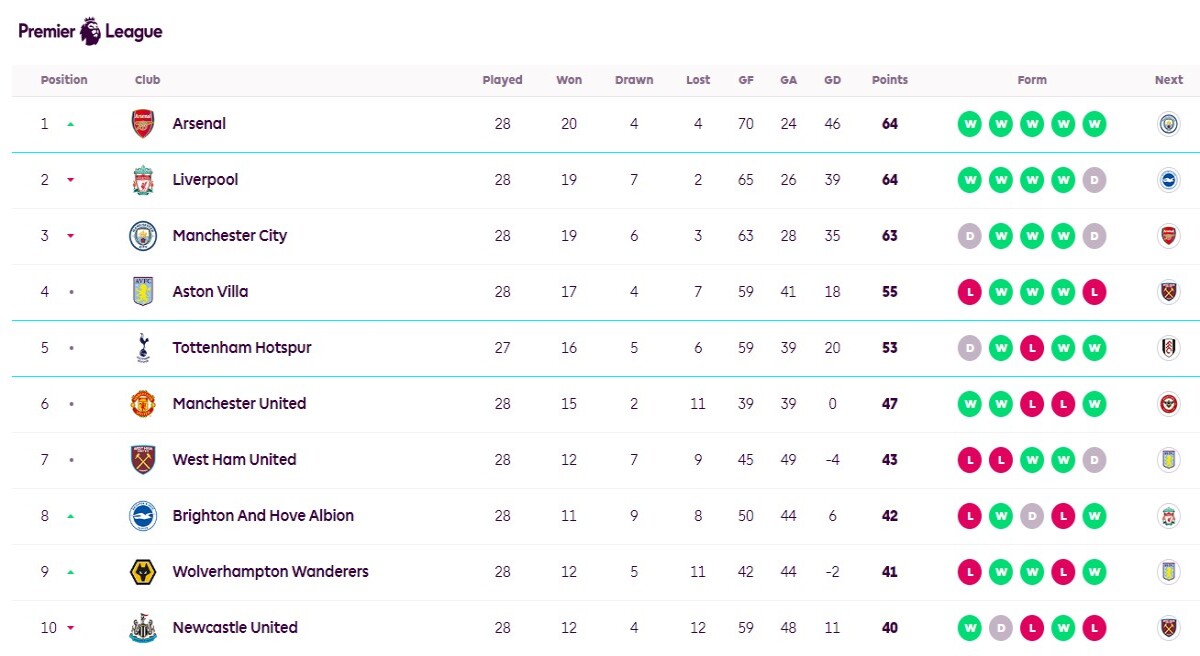This screenshot has height=656, width=1200.
Task: Open Tottenham Hotspur crest icon
Action: click(x=143, y=348)
